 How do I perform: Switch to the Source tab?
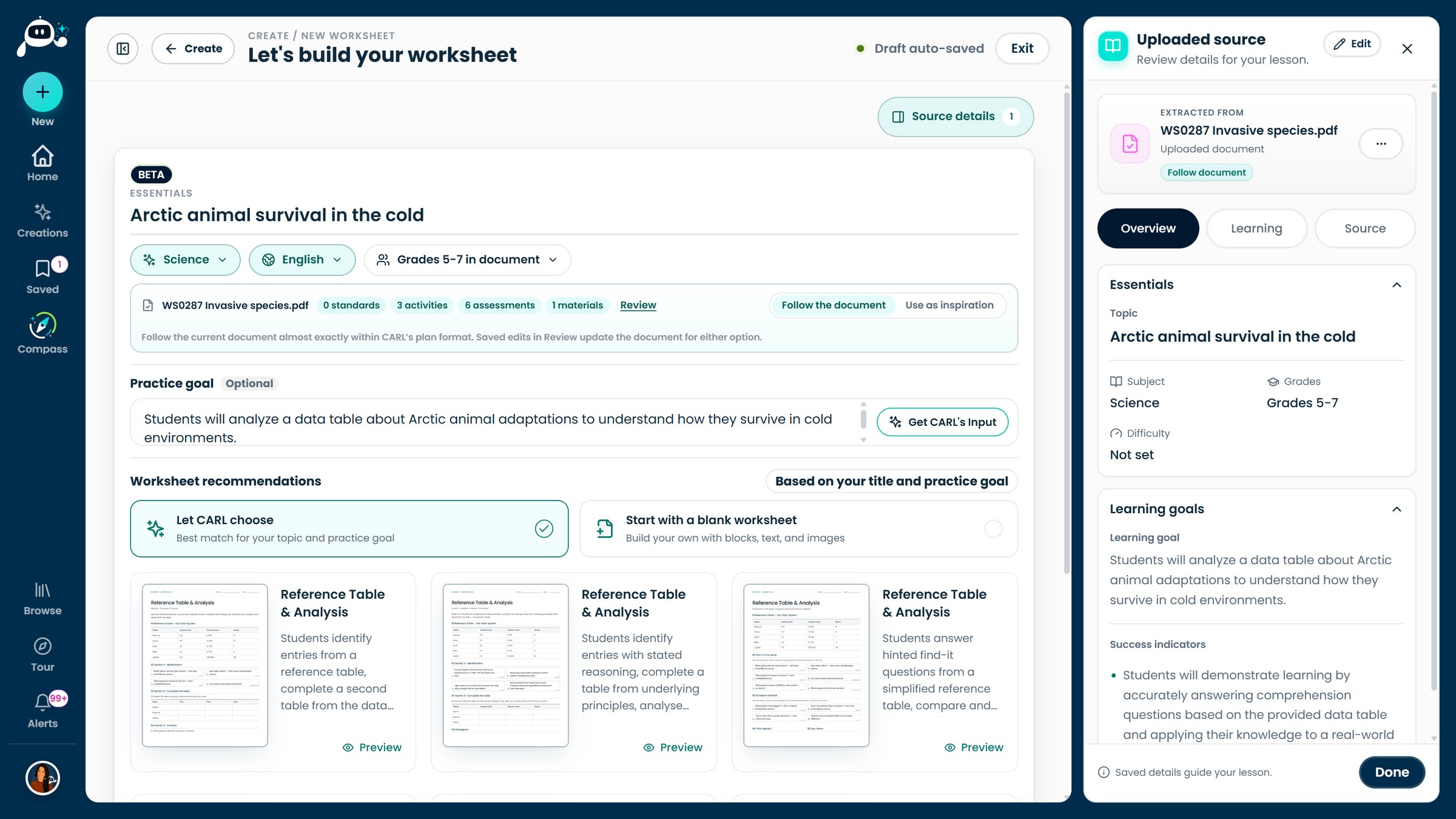tap(1365, 229)
